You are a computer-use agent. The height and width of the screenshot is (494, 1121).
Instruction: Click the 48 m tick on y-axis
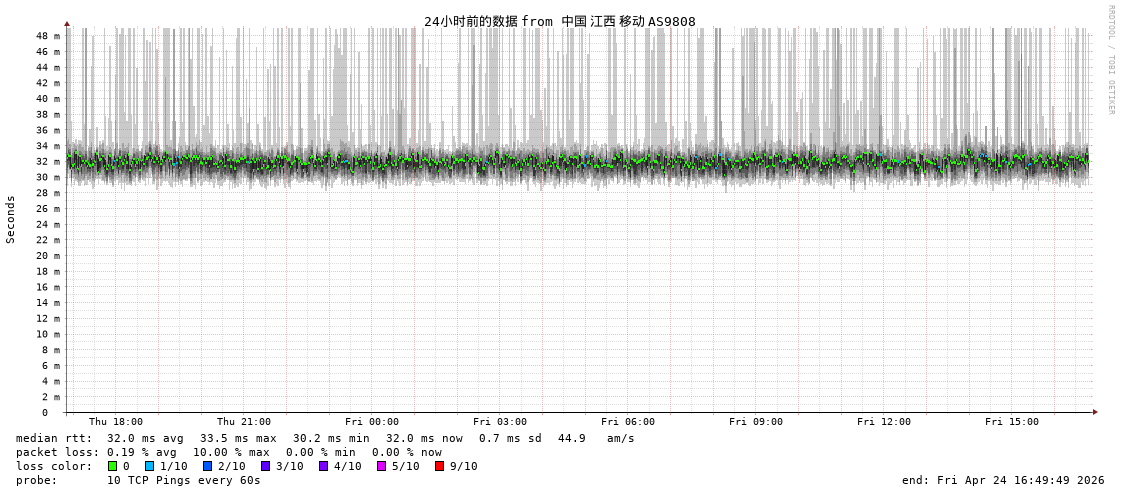(48, 36)
